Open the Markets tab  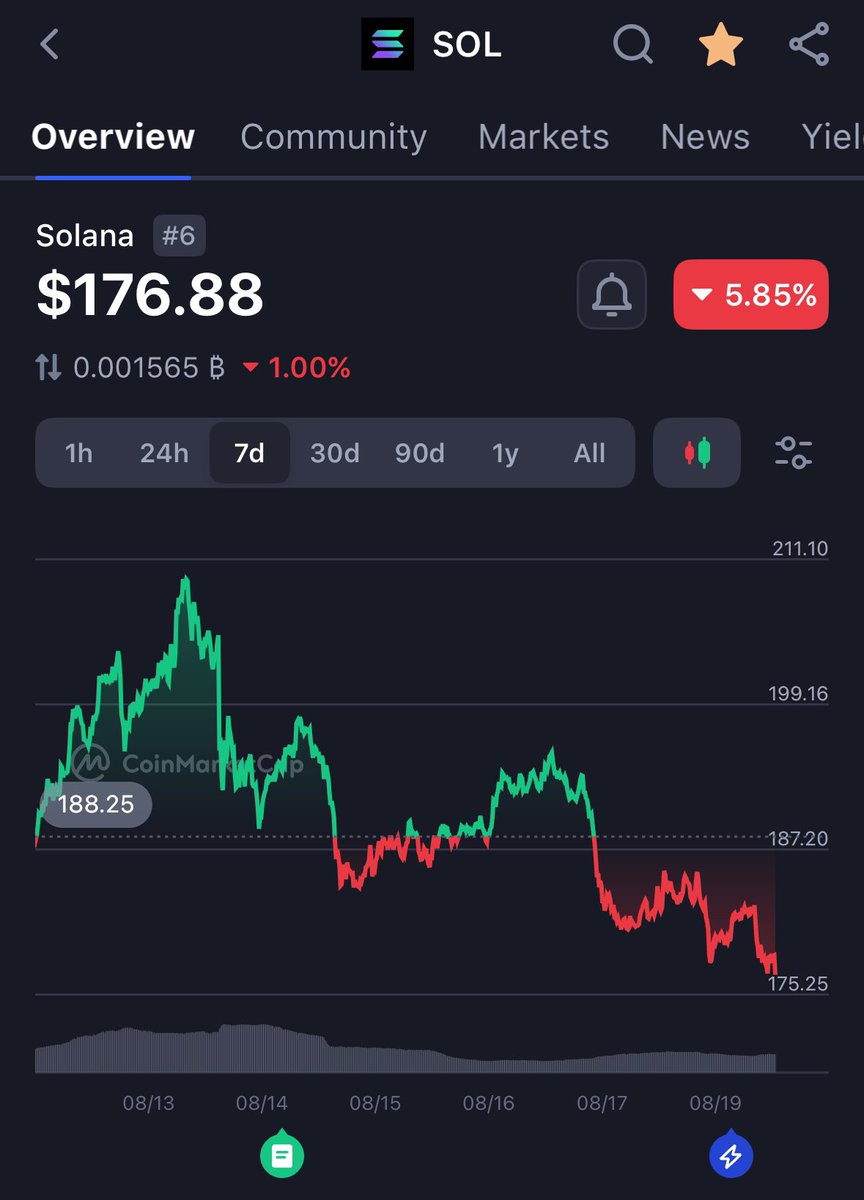point(543,137)
